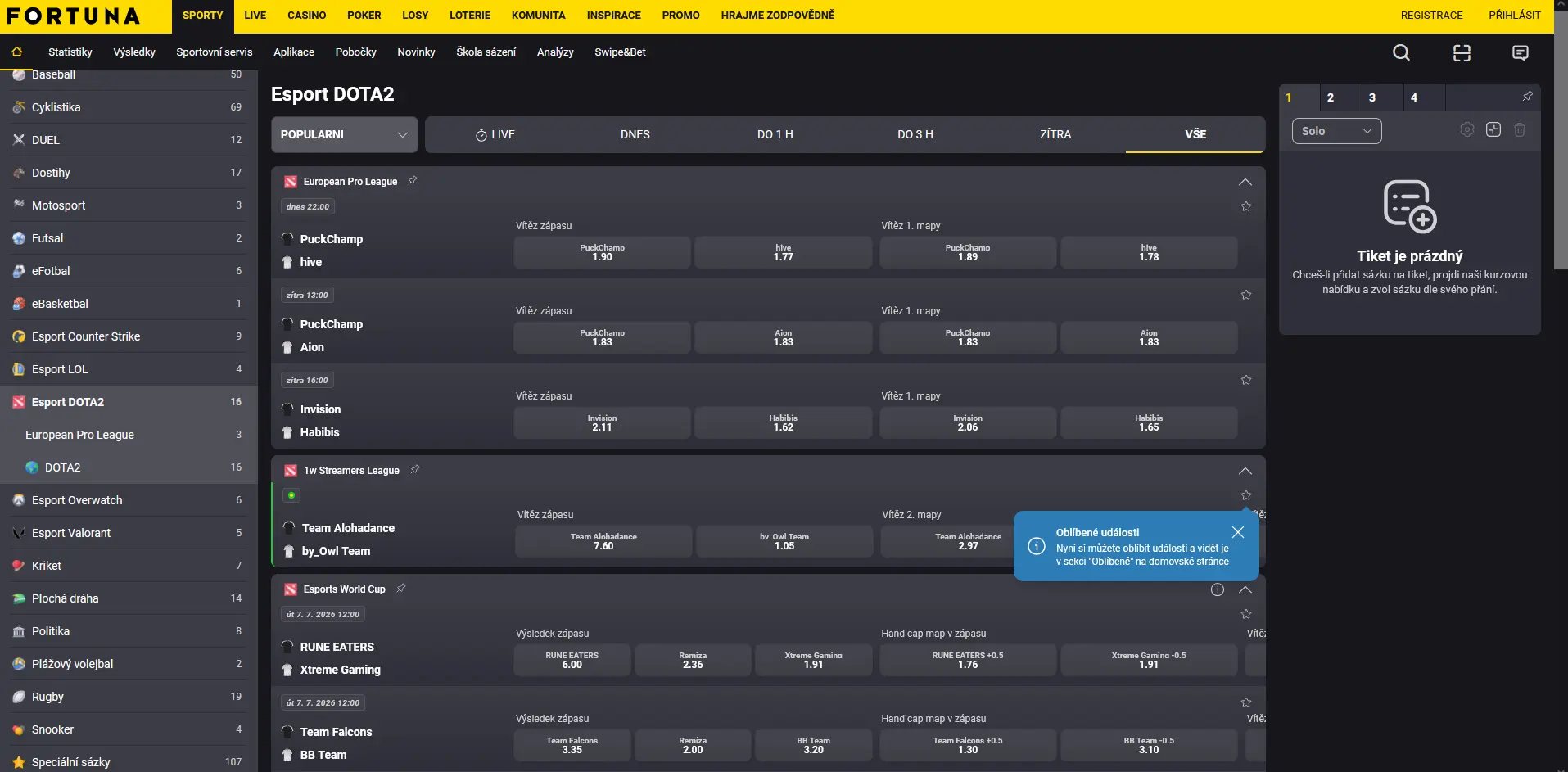Screen dimensions: 1568x772
Task: Select Cyklistika sport in sidebar
Action: 129,107
